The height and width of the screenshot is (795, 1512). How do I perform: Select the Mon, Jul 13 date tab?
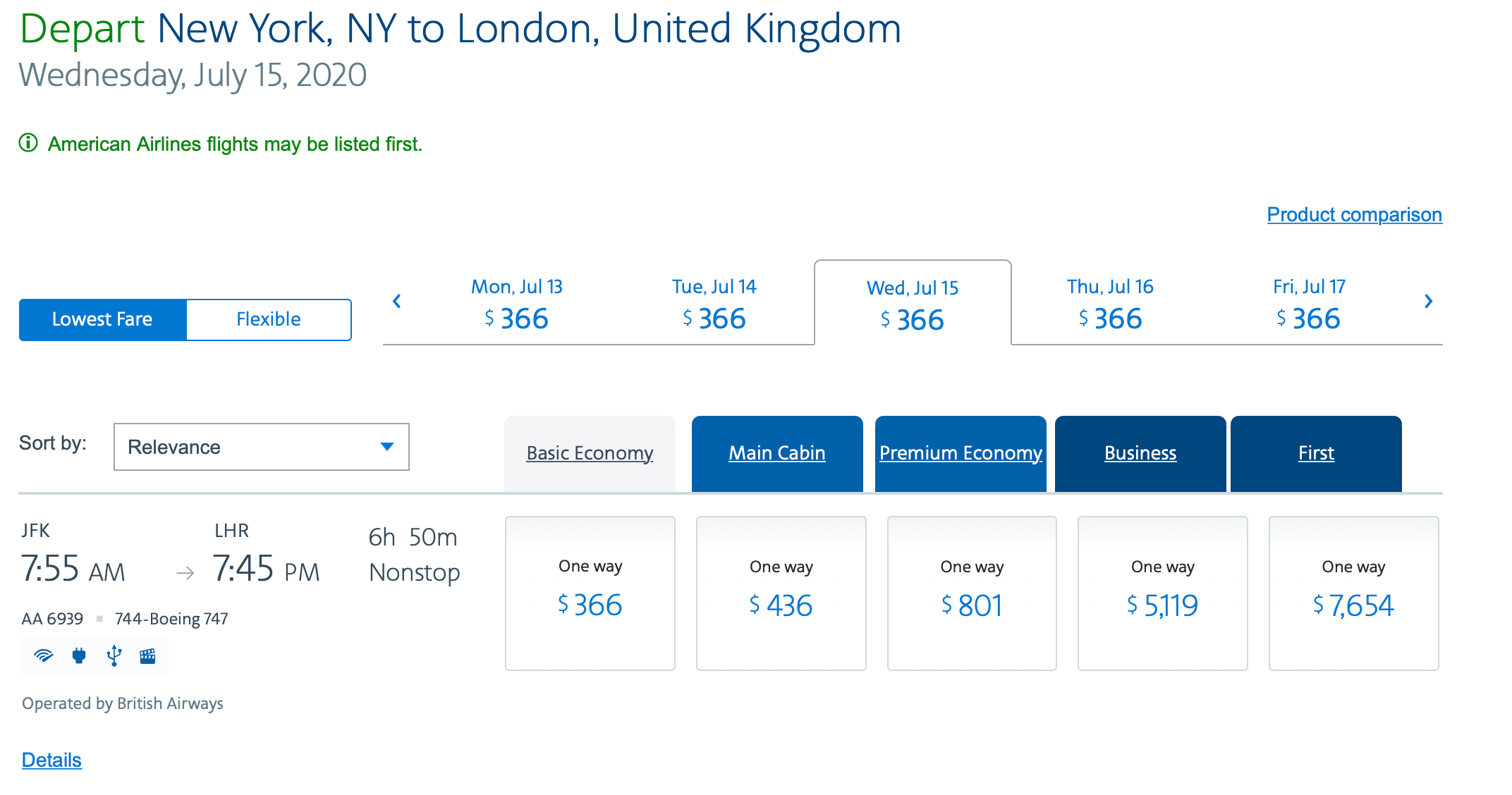(517, 304)
